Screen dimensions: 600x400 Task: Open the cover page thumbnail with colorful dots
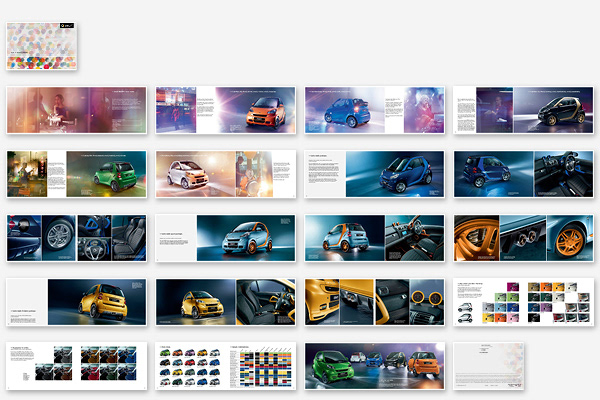41,46
